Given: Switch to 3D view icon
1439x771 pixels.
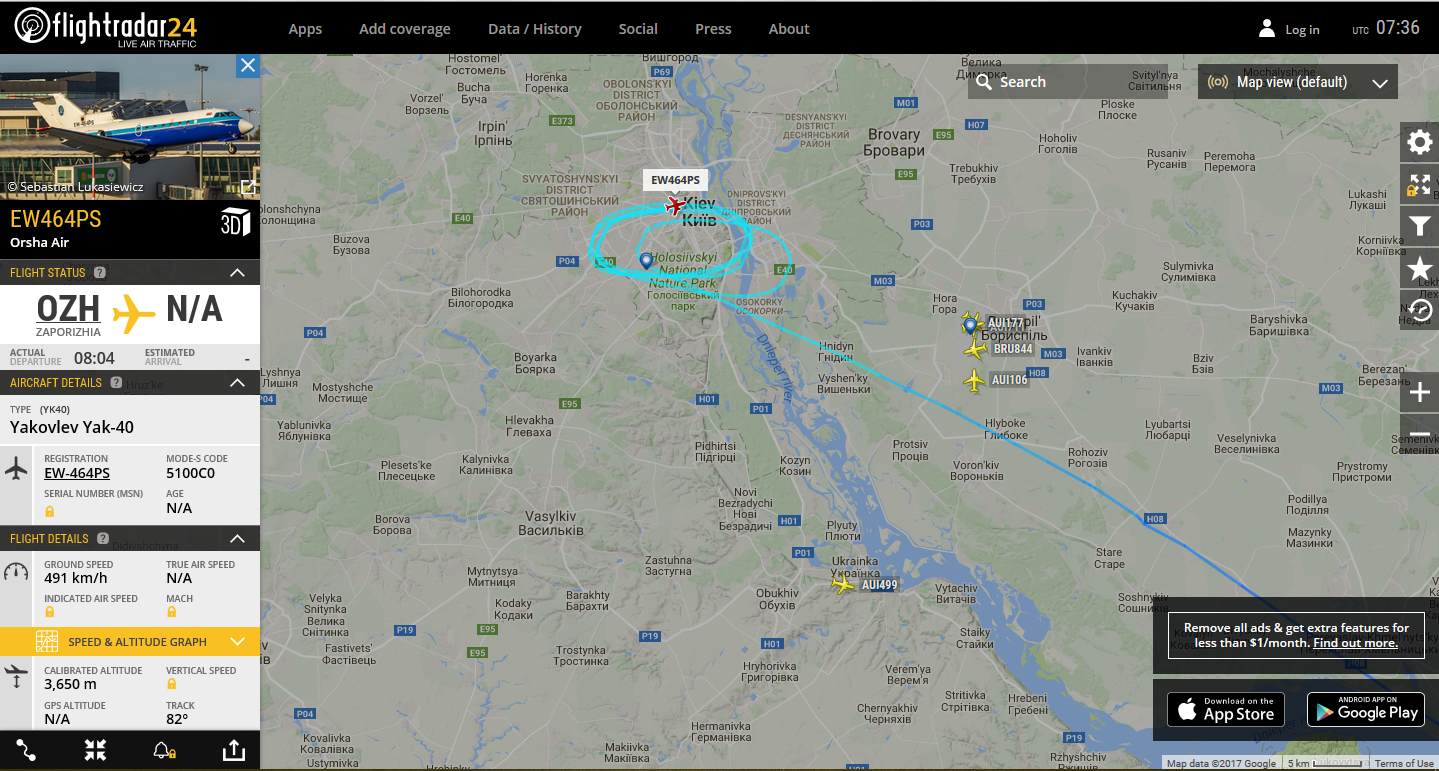Looking at the screenshot, I should tap(234, 222).
